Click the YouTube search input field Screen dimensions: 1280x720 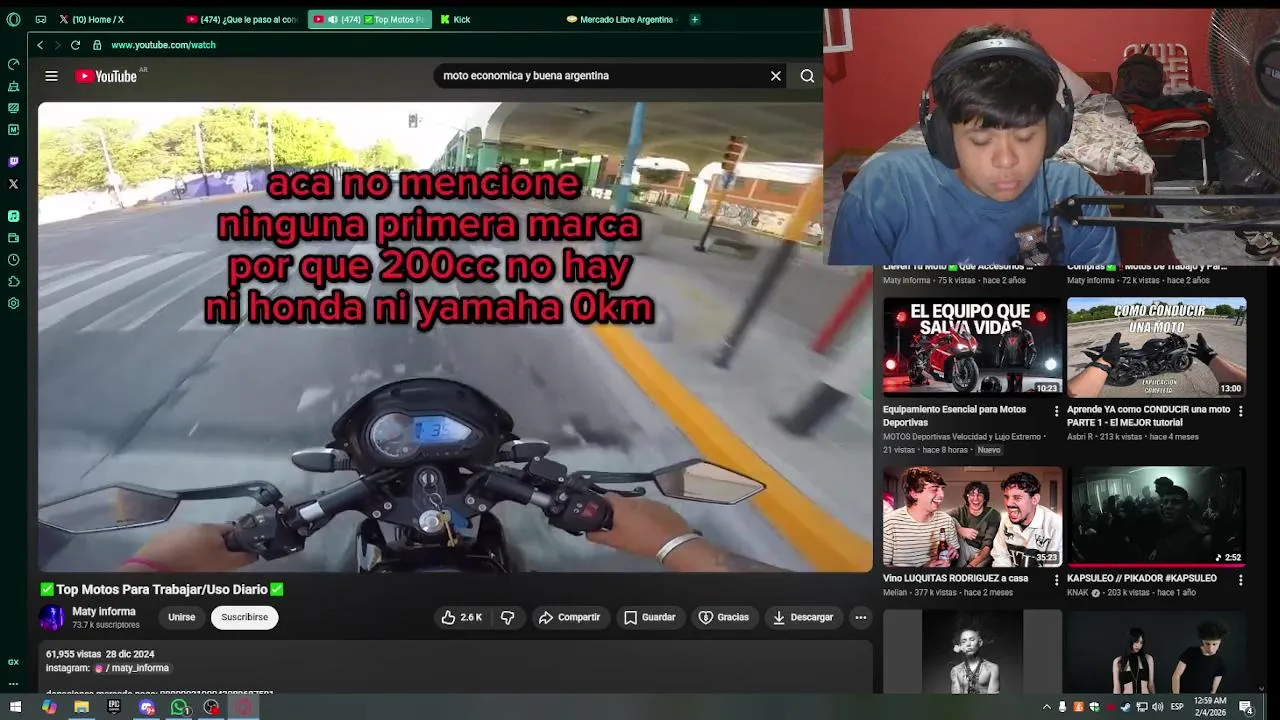pos(600,76)
